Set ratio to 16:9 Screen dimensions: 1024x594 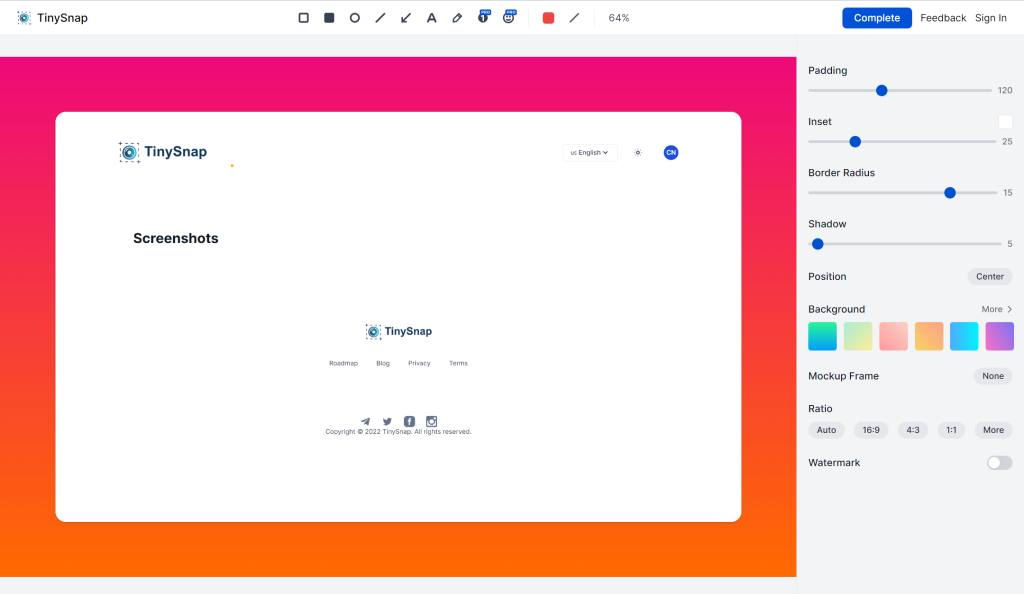tap(871, 430)
